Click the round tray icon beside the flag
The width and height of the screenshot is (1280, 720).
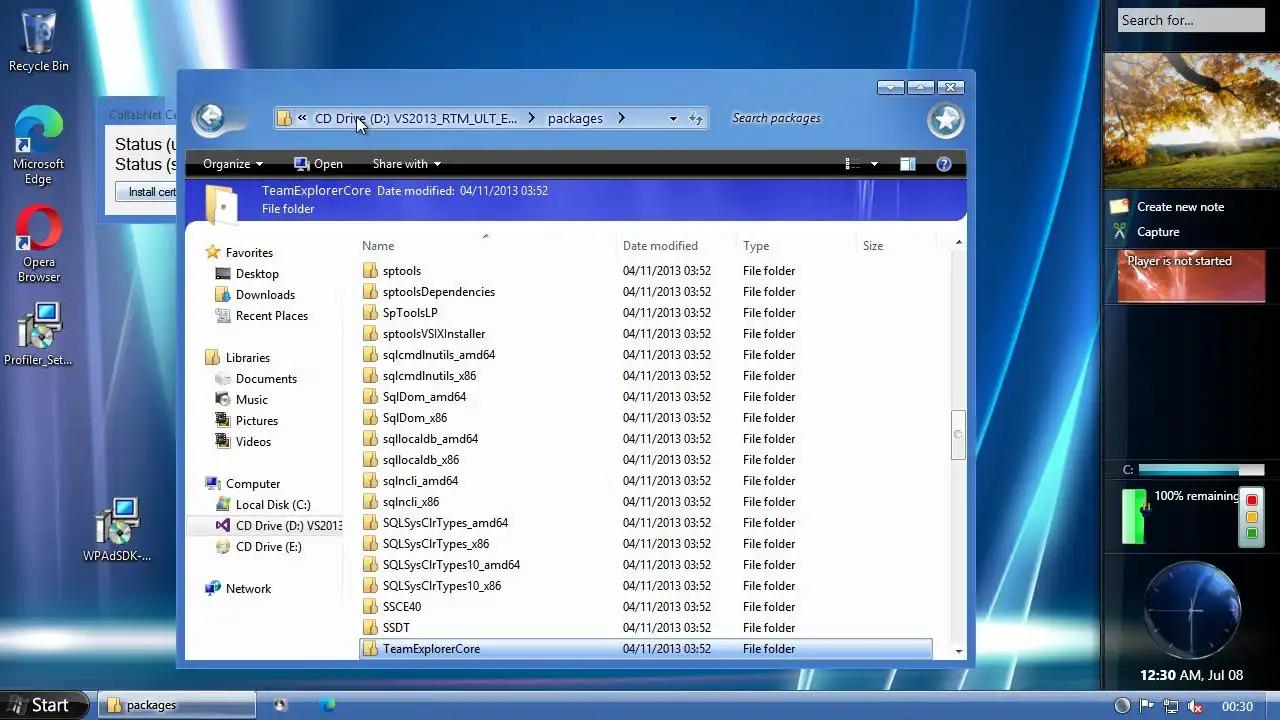[x=1122, y=706]
